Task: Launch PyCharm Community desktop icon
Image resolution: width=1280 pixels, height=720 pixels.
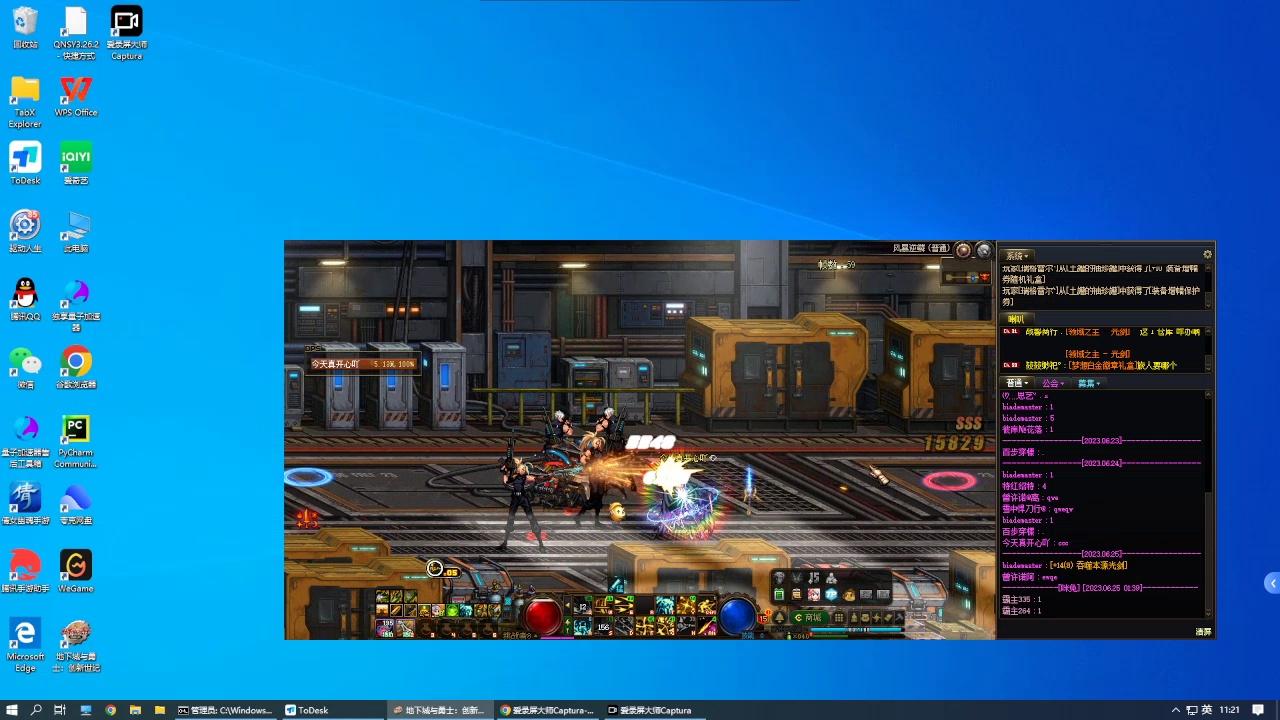Action: point(76,442)
